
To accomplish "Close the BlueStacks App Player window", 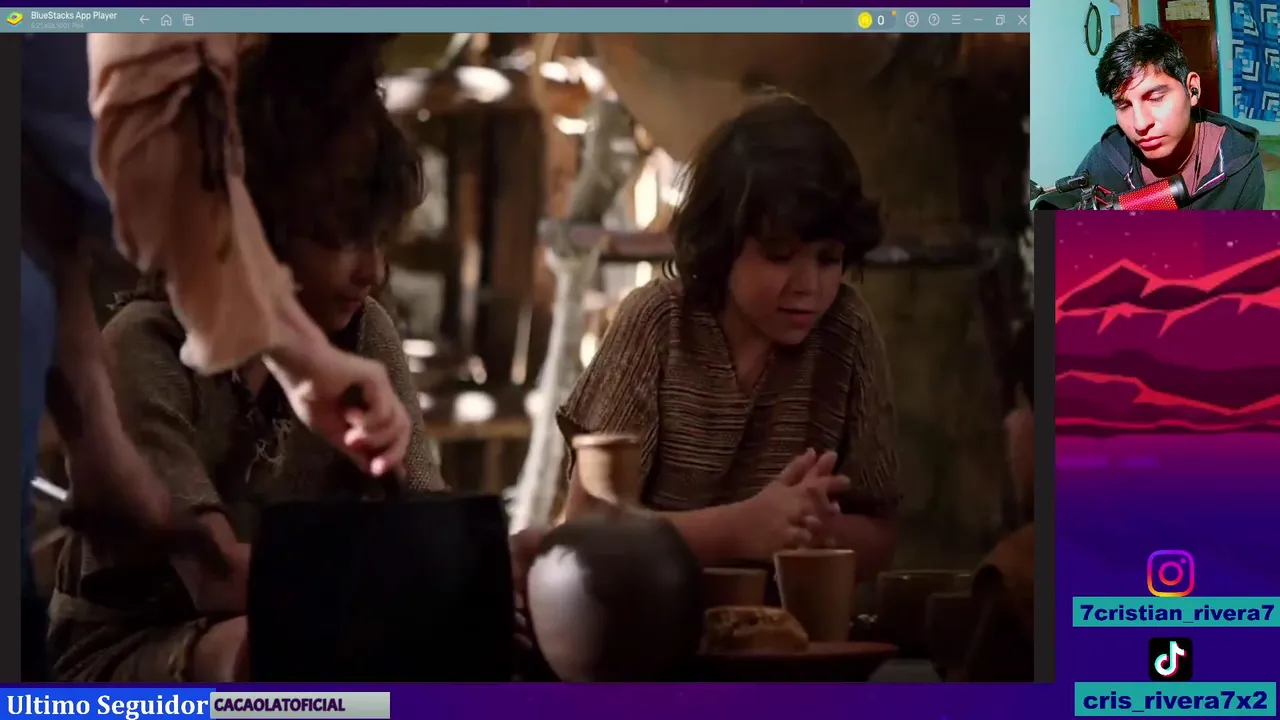I will [1022, 20].
